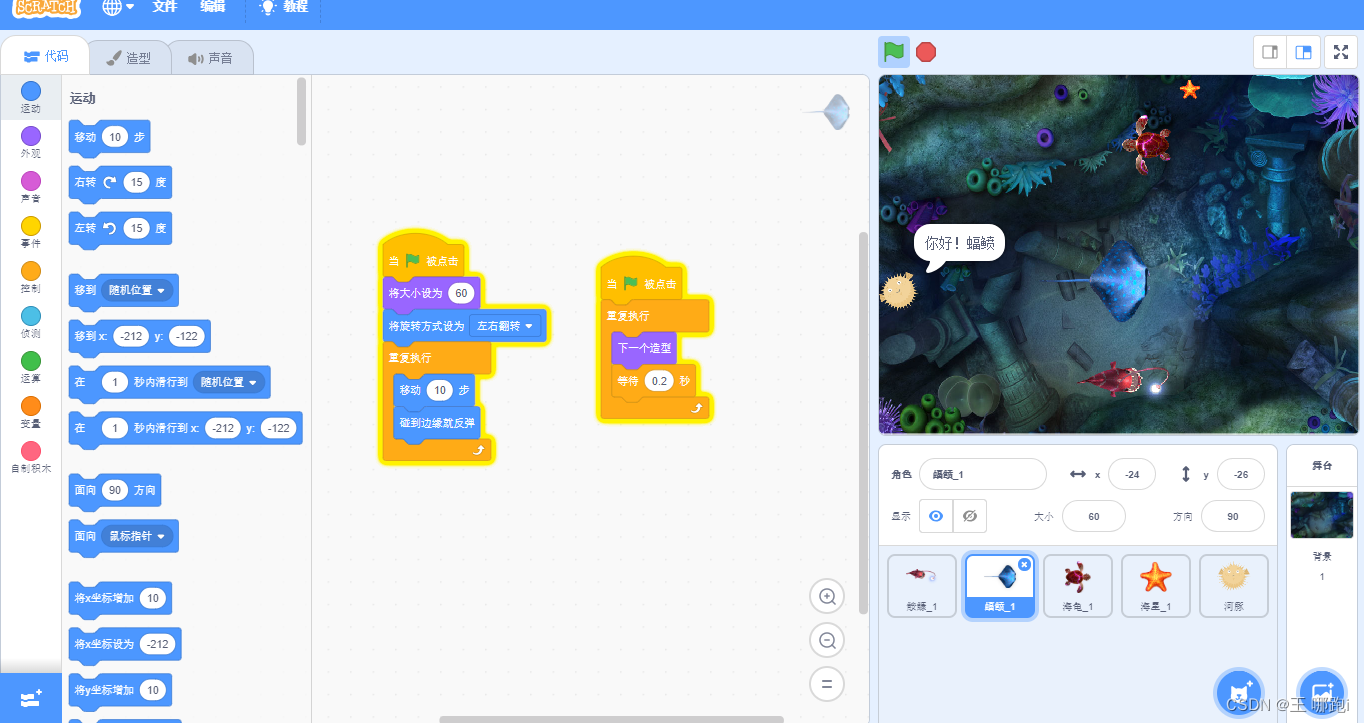
Task: Open the add extension button
Action: [x=31, y=698]
